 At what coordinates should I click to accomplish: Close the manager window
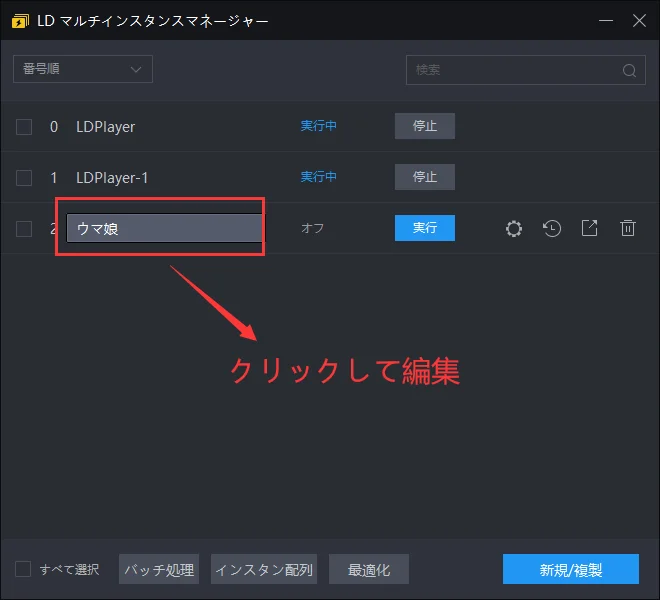[x=639, y=20]
